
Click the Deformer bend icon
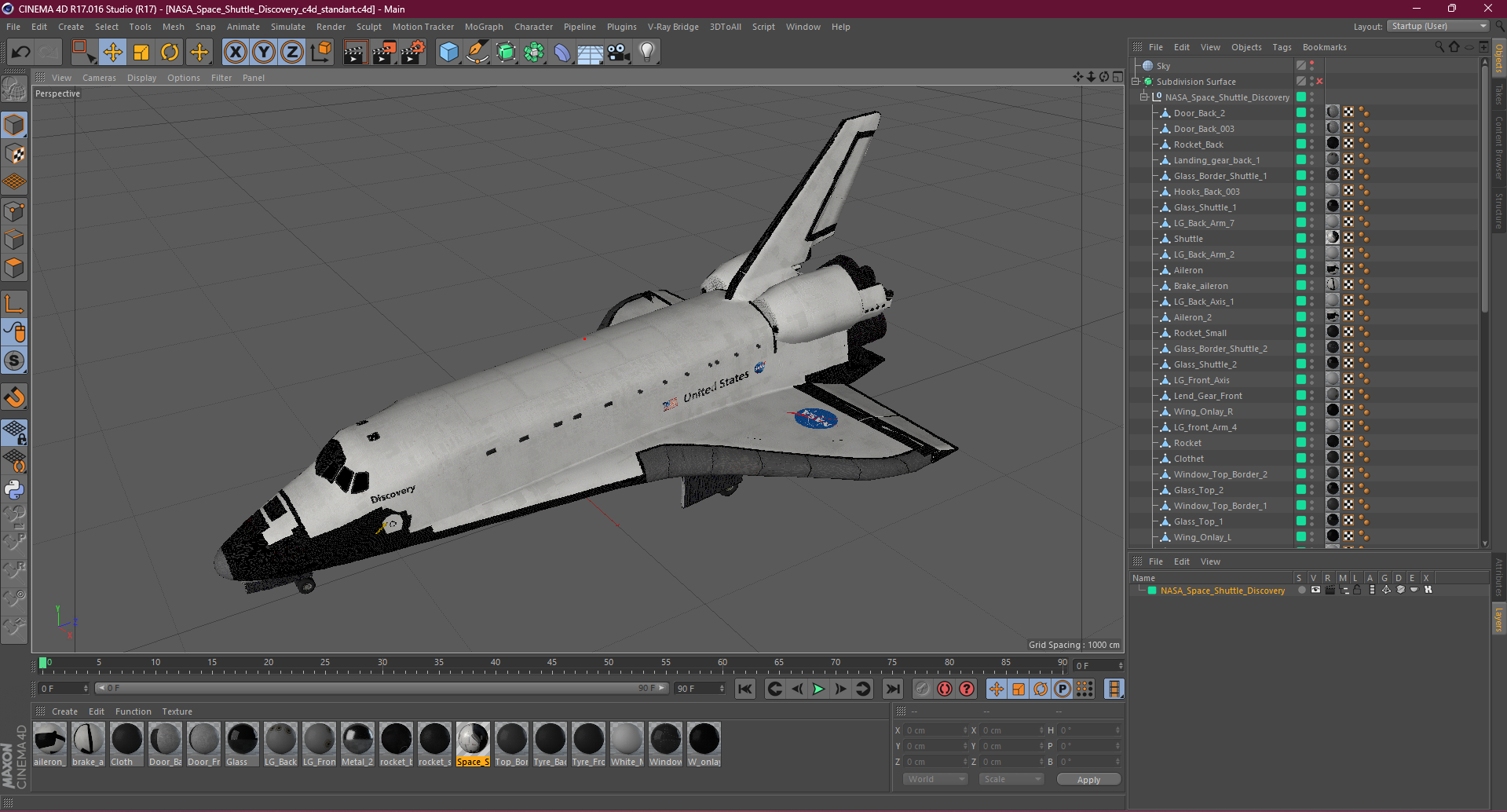tap(562, 53)
